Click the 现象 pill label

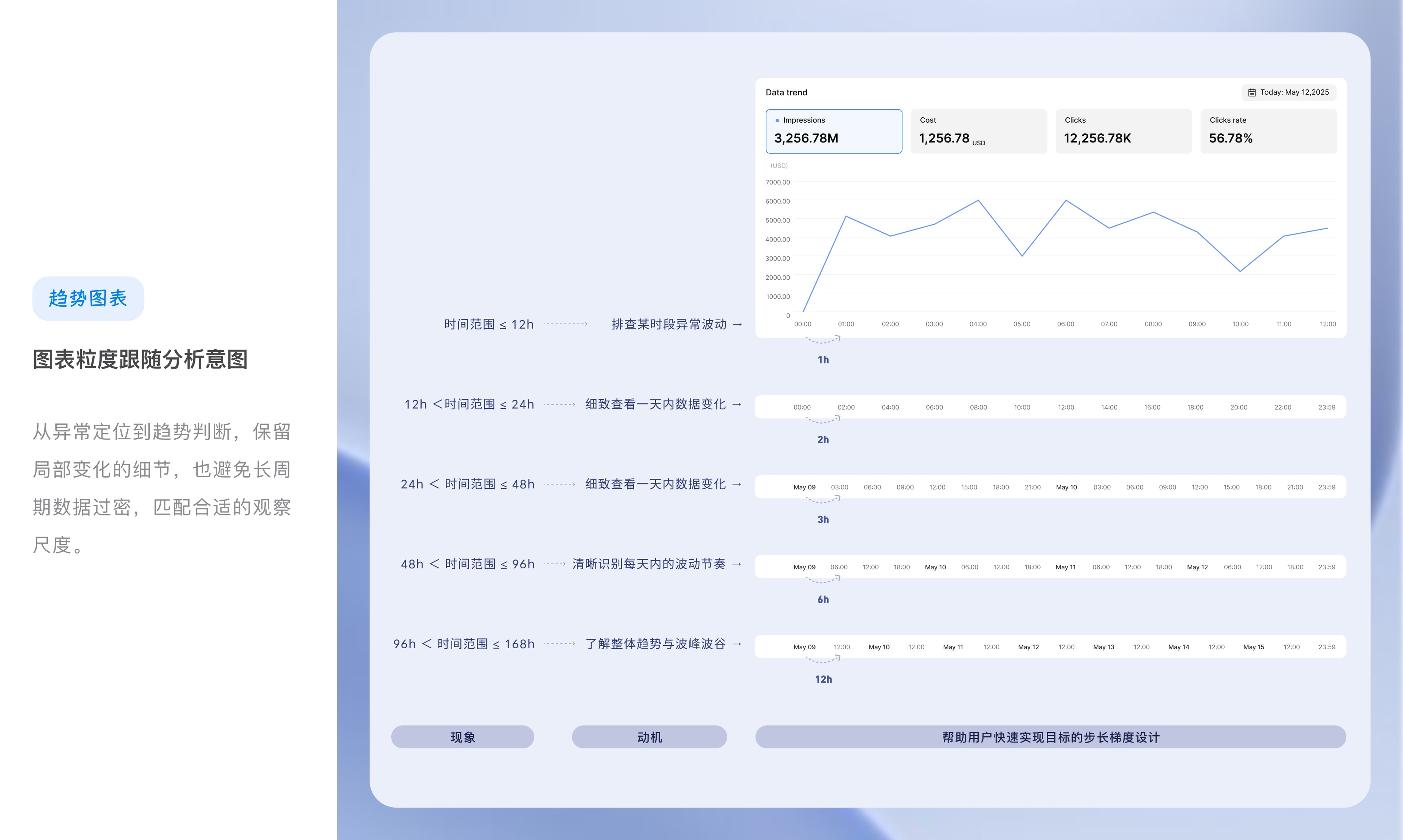point(462,737)
